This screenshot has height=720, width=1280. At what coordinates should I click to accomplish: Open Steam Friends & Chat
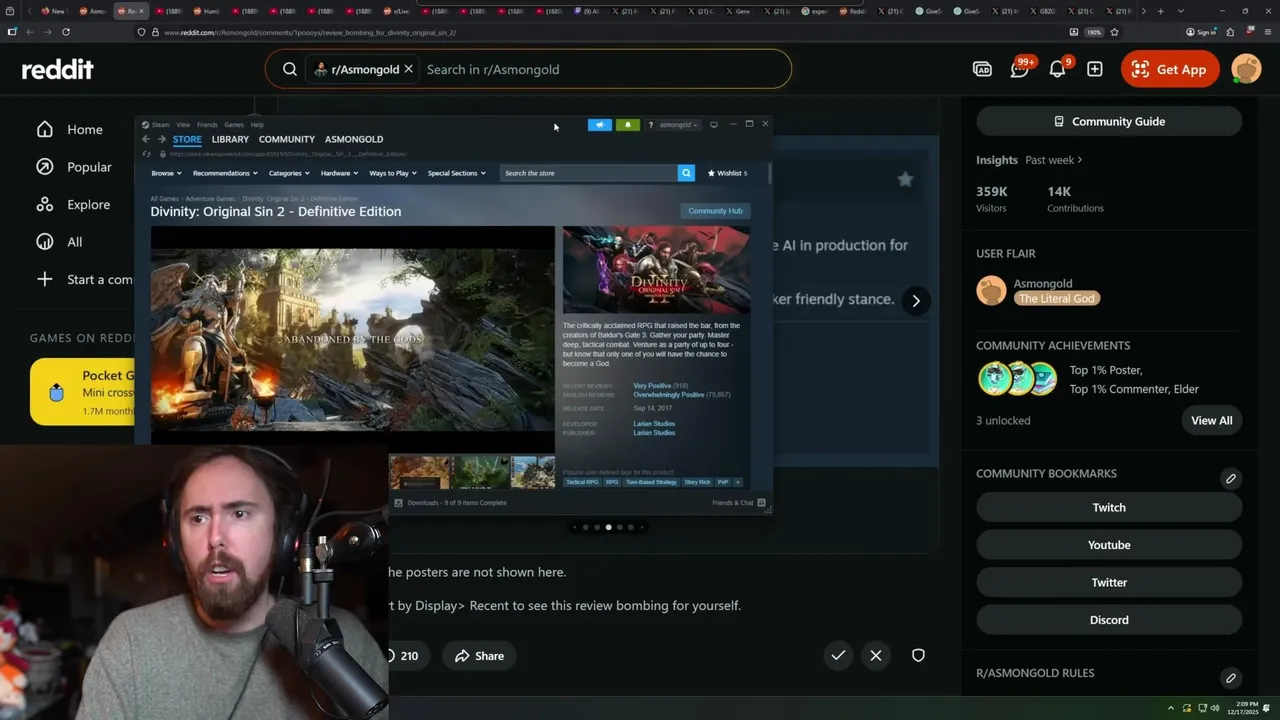(738, 503)
